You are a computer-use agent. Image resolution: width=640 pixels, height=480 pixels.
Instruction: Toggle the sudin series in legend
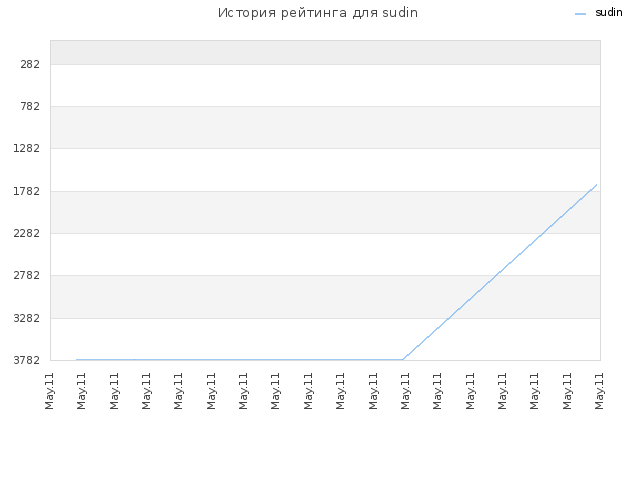609,13
